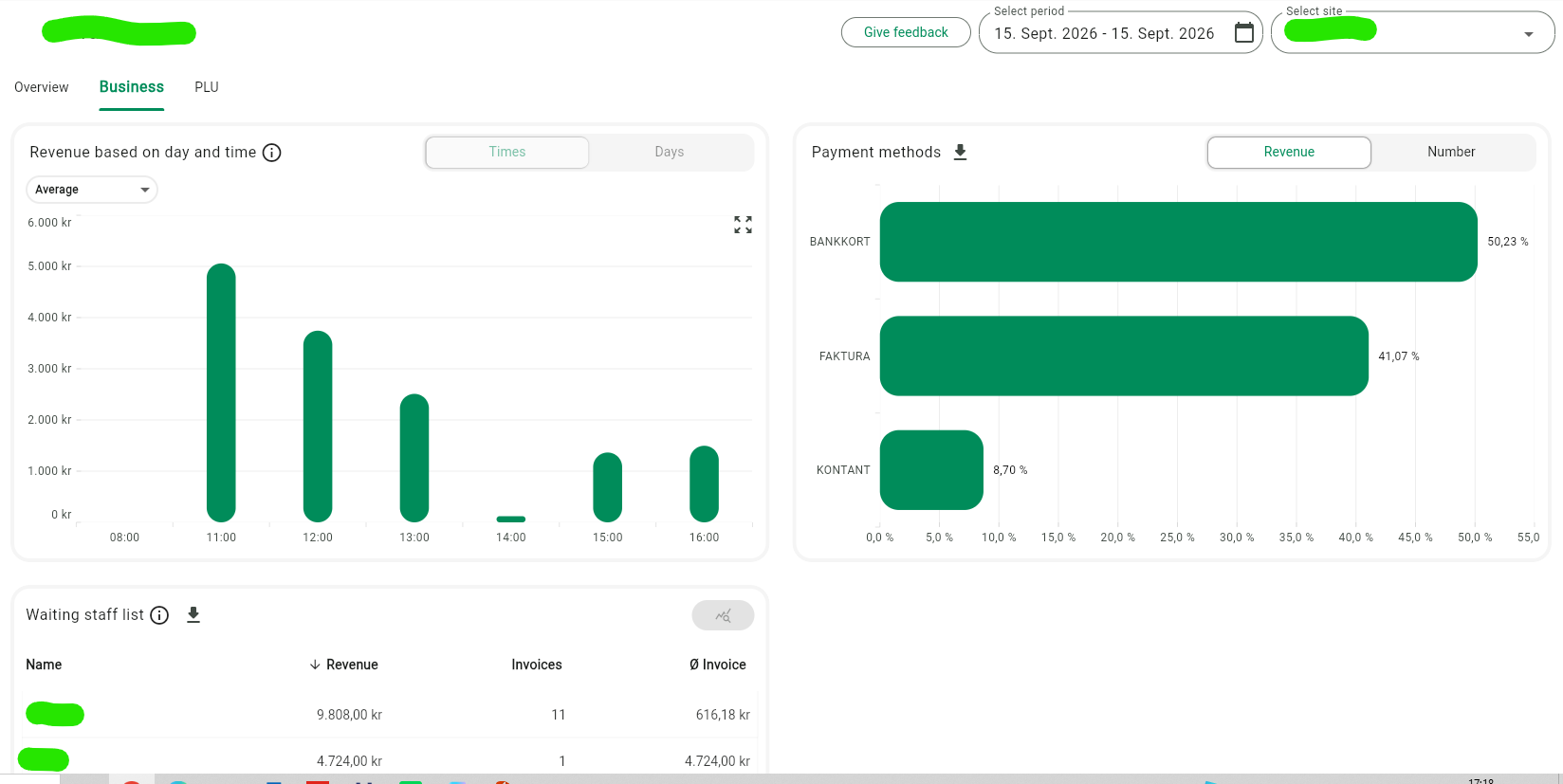Click the Give feedback button
This screenshot has height=784, width=1563.
(x=906, y=32)
